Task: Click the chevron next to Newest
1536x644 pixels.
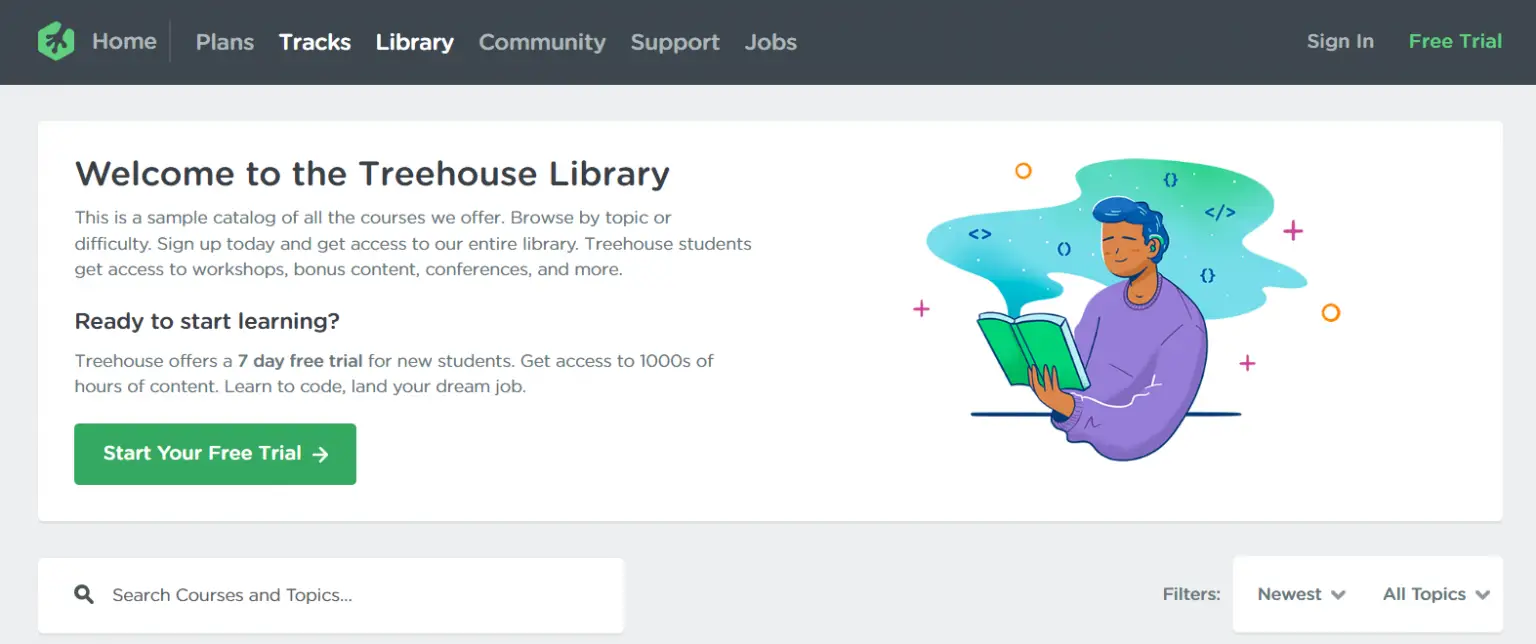Action: [1338, 594]
